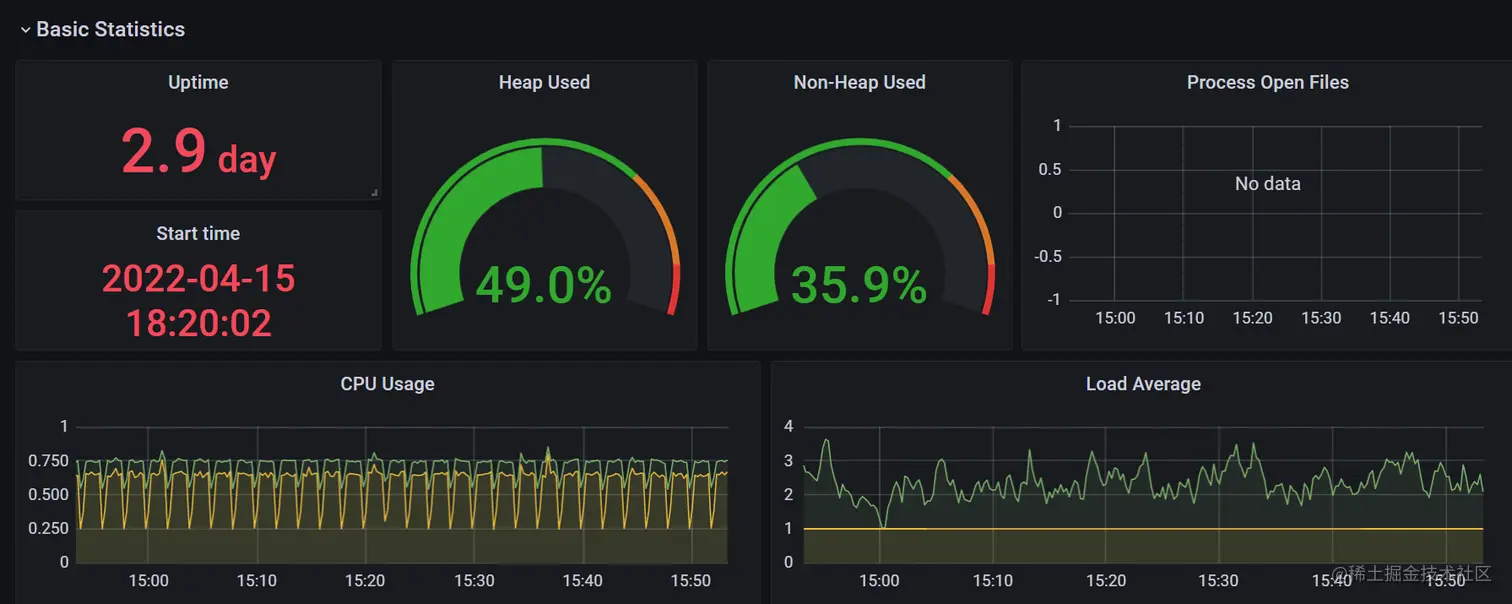Click the 49.0% heap gauge value

tap(543, 285)
